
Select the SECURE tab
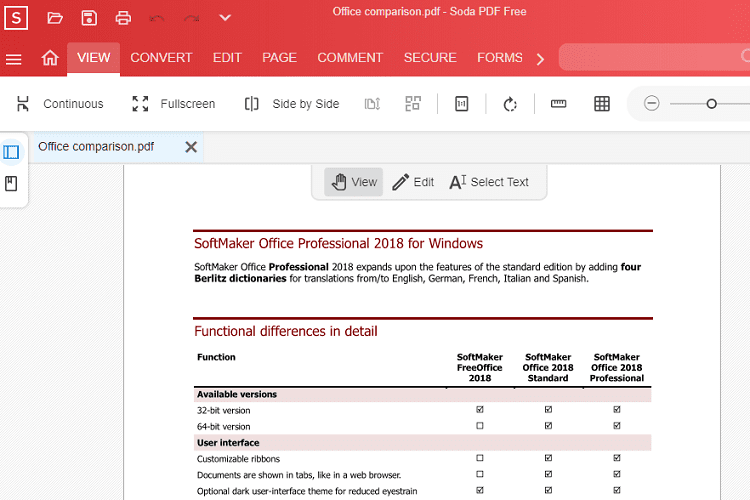[x=430, y=58]
